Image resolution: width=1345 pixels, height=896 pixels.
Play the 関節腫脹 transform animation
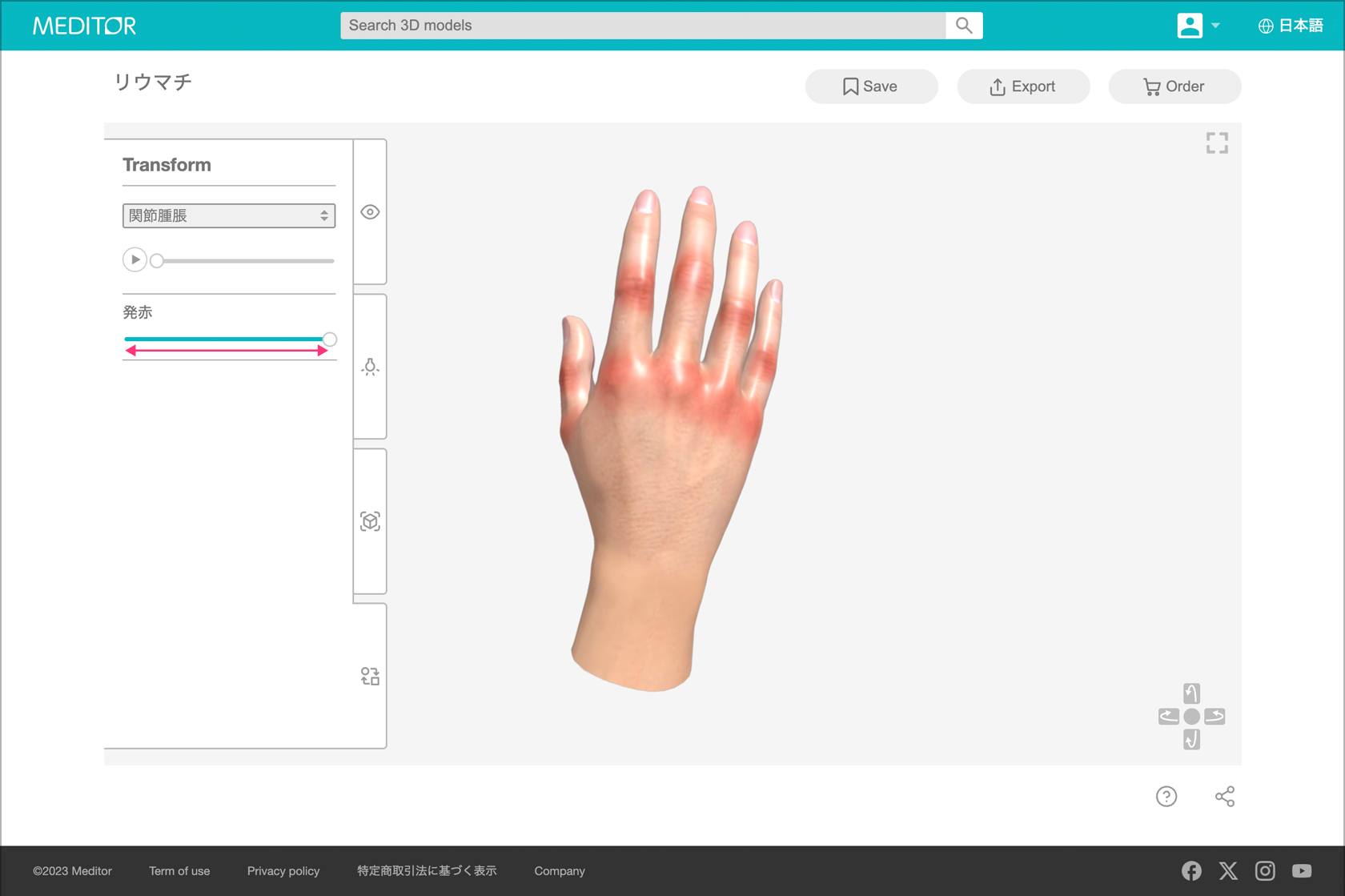pos(134,260)
